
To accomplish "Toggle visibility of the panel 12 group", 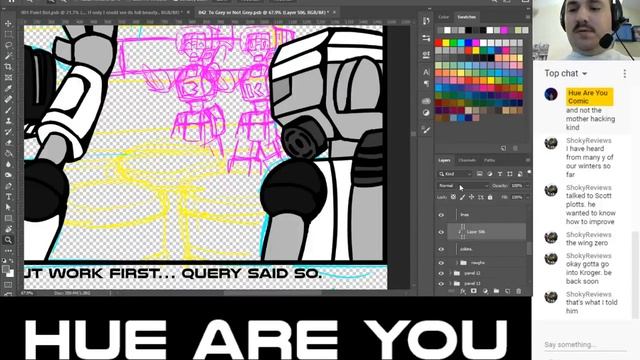I will click(441, 273).
